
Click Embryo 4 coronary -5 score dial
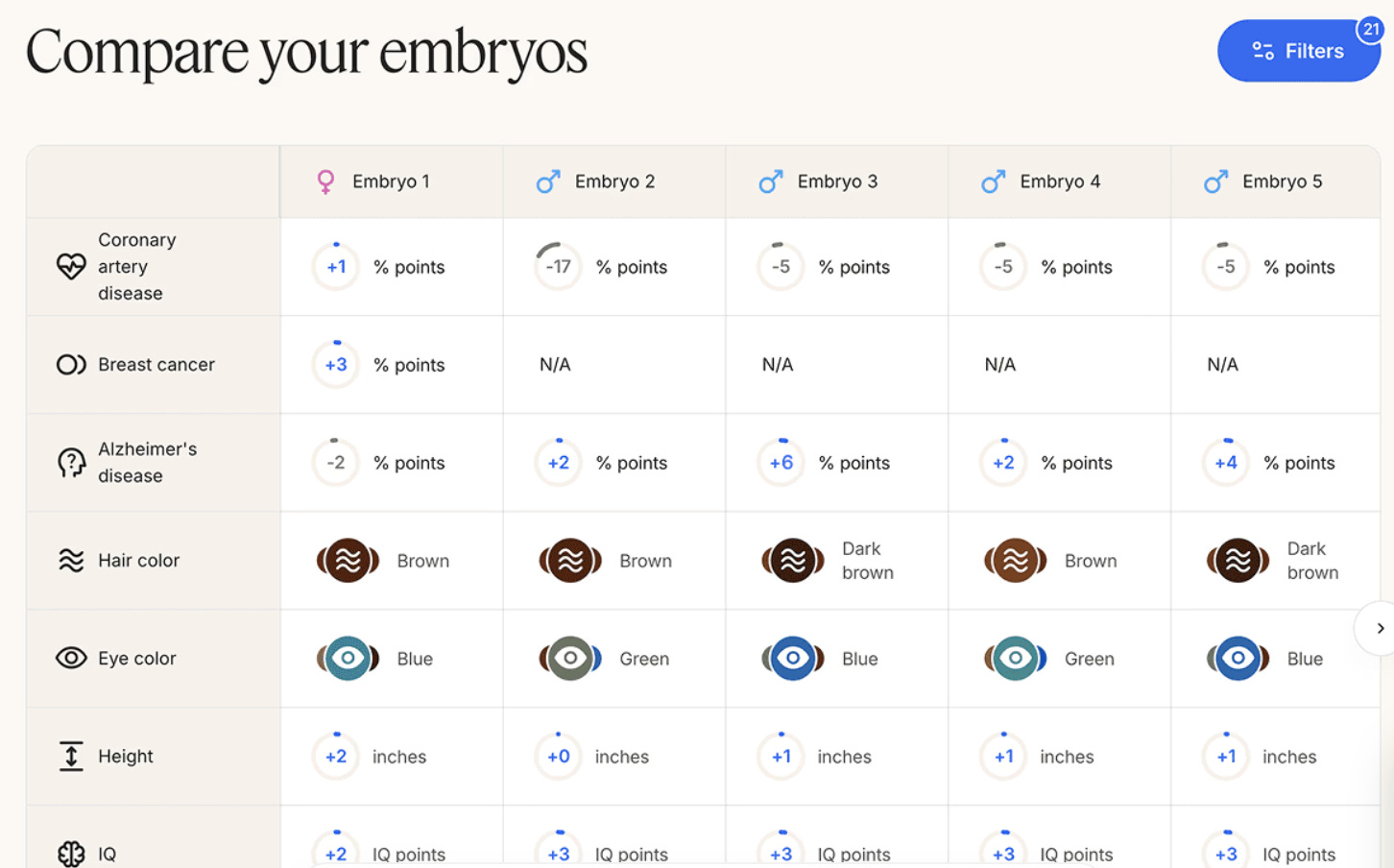coord(1004,266)
